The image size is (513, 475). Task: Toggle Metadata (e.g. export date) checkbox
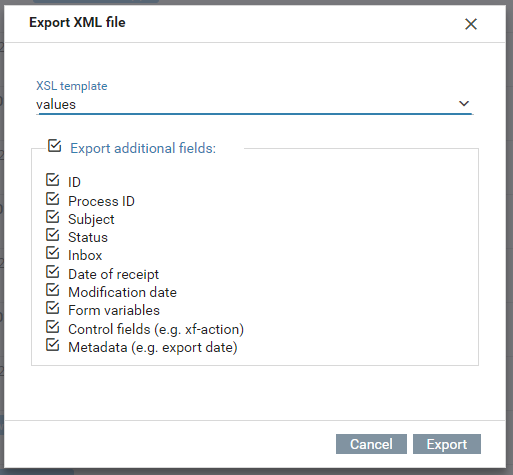click(53, 345)
